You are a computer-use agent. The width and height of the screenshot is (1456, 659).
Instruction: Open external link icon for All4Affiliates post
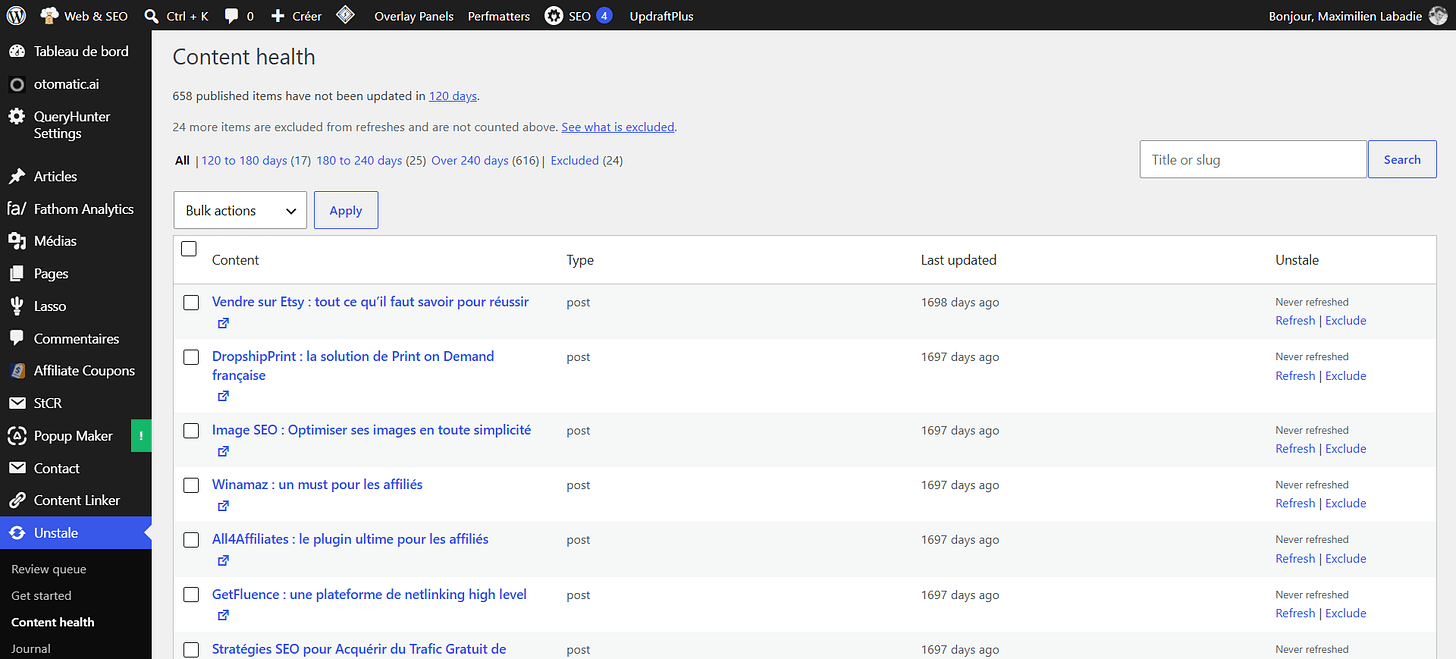tap(223, 561)
